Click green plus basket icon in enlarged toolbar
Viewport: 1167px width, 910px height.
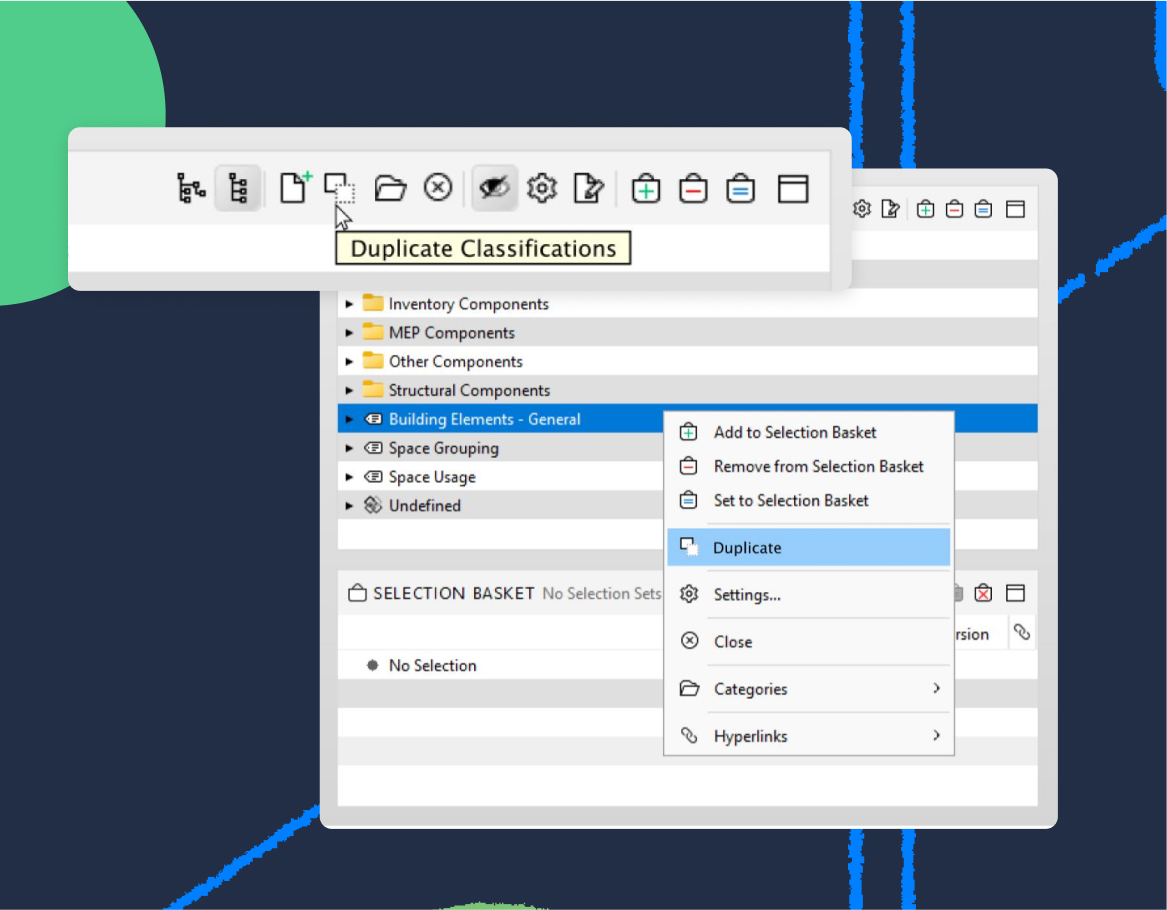click(x=646, y=189)
